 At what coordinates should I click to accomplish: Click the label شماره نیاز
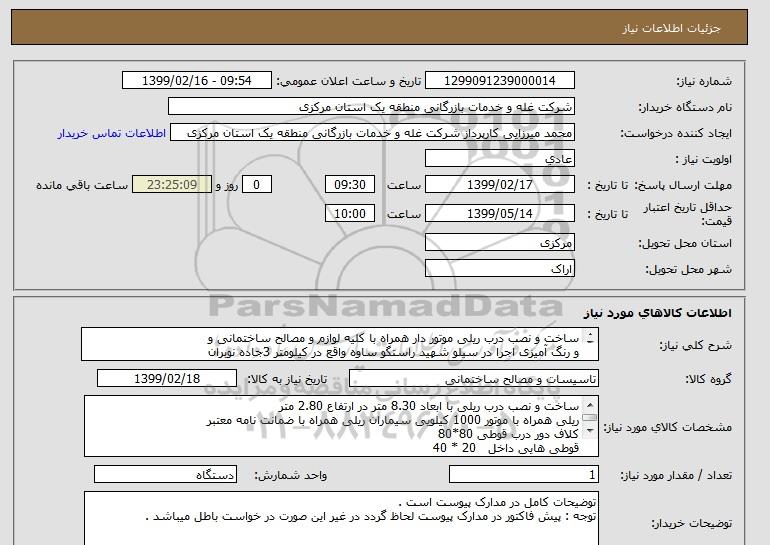pos(704,81)
